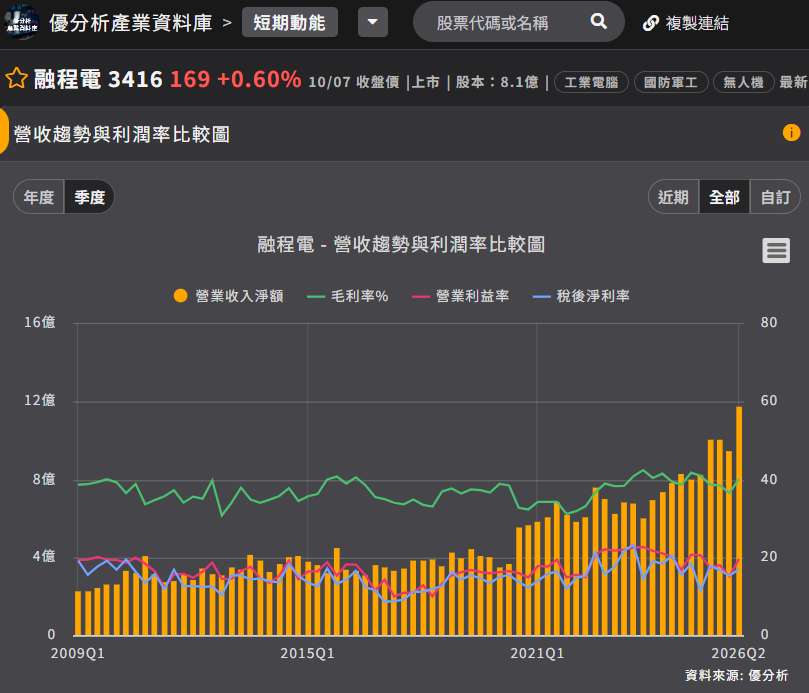Click the green 毛利率% legend line marker
Viewport: 809px width, 693px height.
pyautogui.click(x=316, y=297)
